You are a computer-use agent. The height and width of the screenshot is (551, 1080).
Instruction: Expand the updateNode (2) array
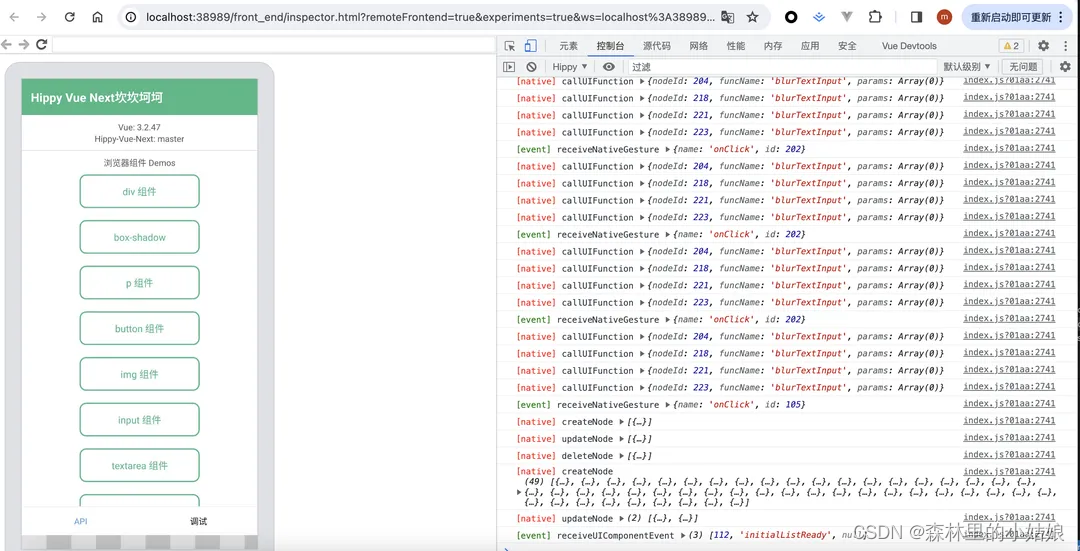click(x=622, y=519)
